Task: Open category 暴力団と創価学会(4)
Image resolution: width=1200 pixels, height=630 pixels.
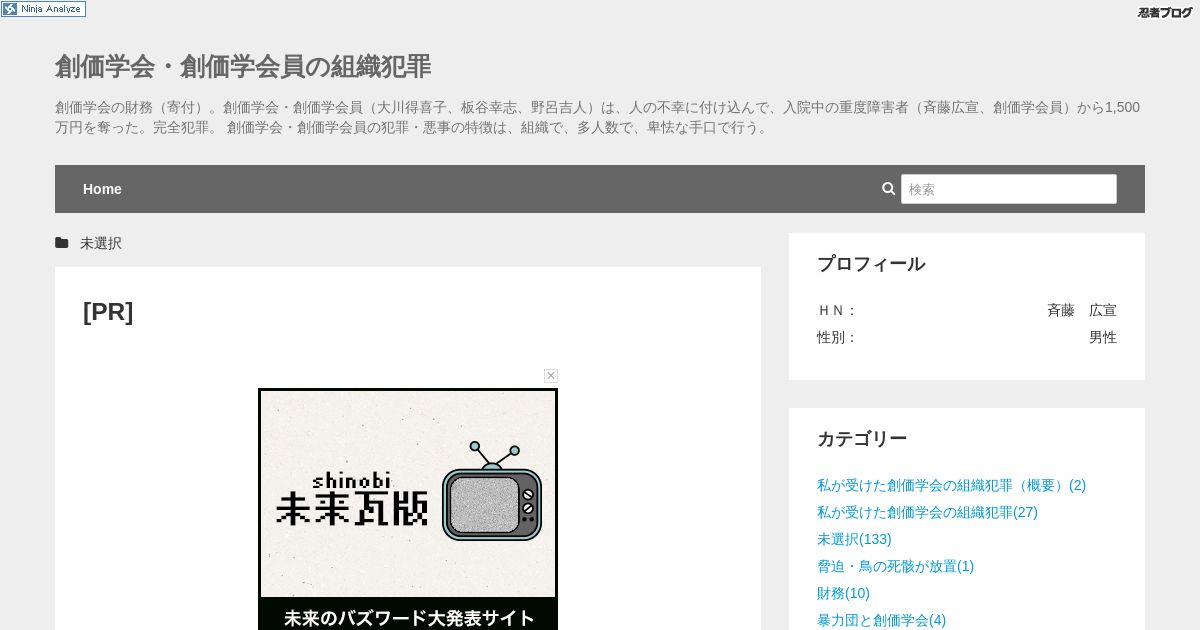Action: click(x=881, y=620)
